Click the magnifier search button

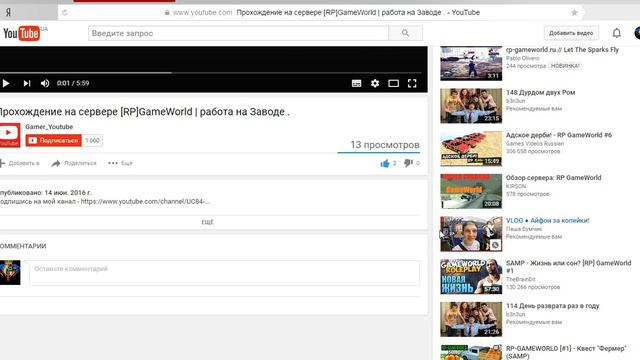(405, 33)
